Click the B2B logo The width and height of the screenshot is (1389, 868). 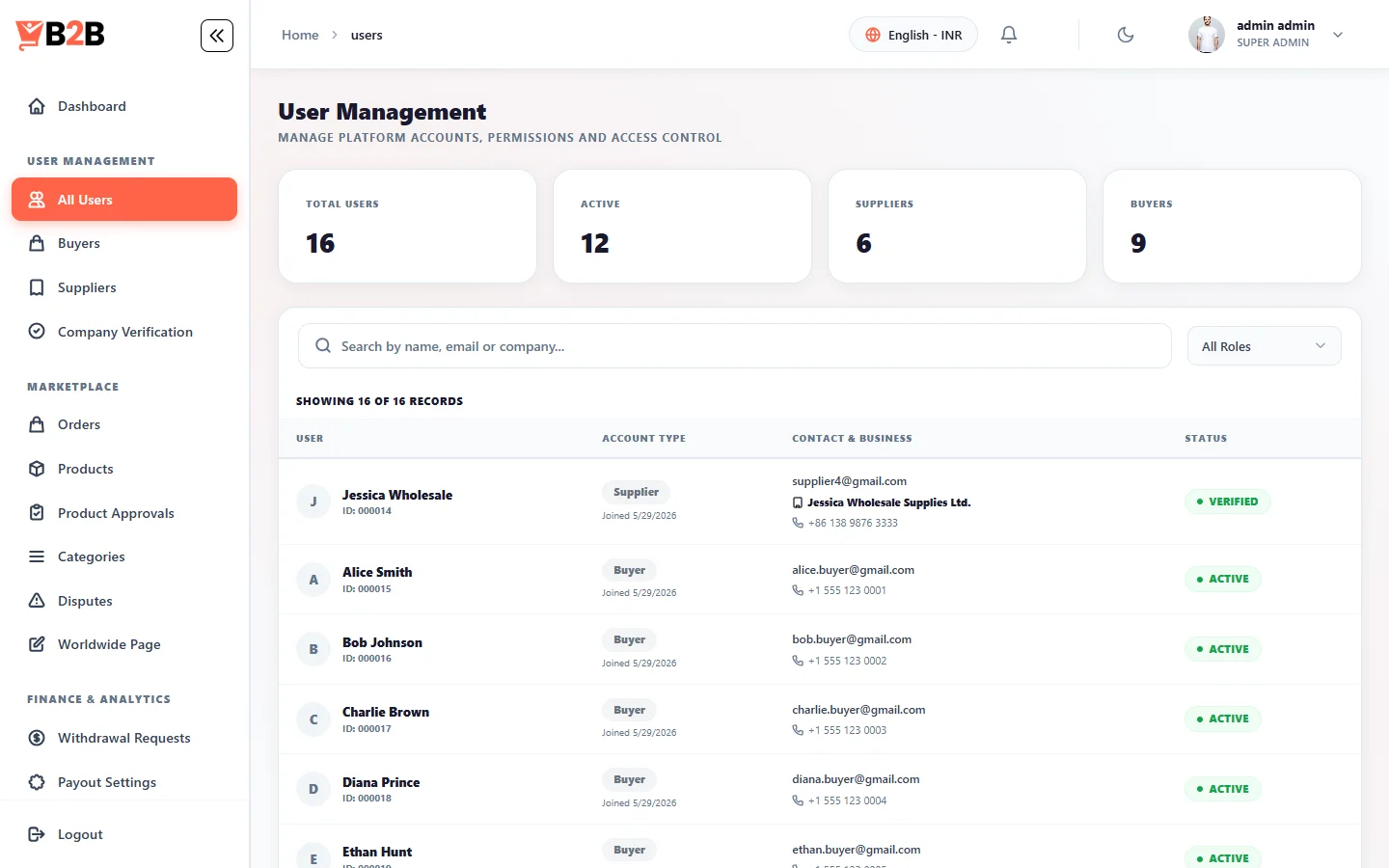click(60, 35)
